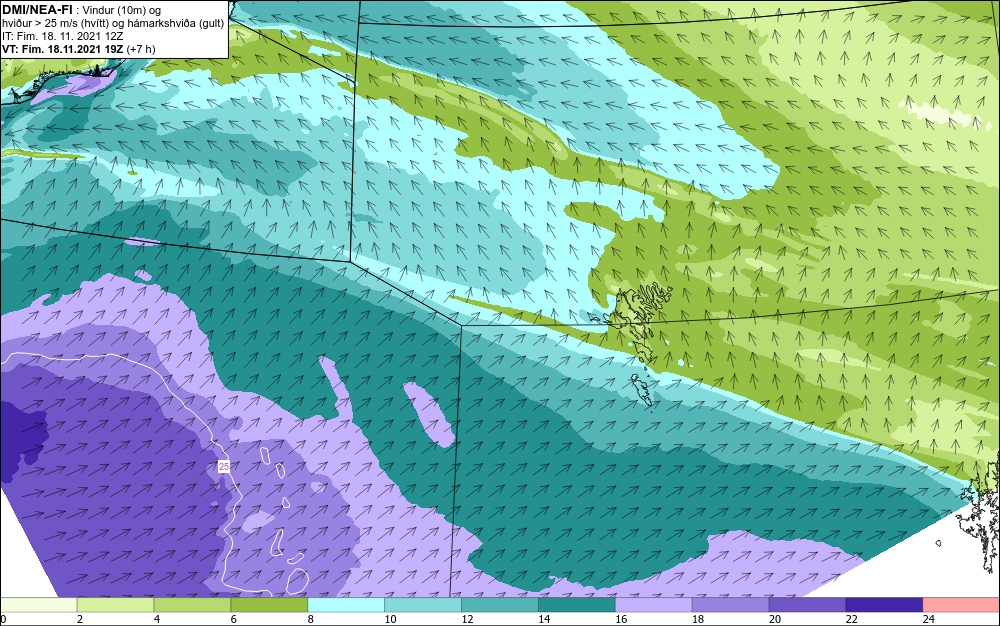
Task: Click the southernmost Faroe island outline
Action: [x=641, y=390]
